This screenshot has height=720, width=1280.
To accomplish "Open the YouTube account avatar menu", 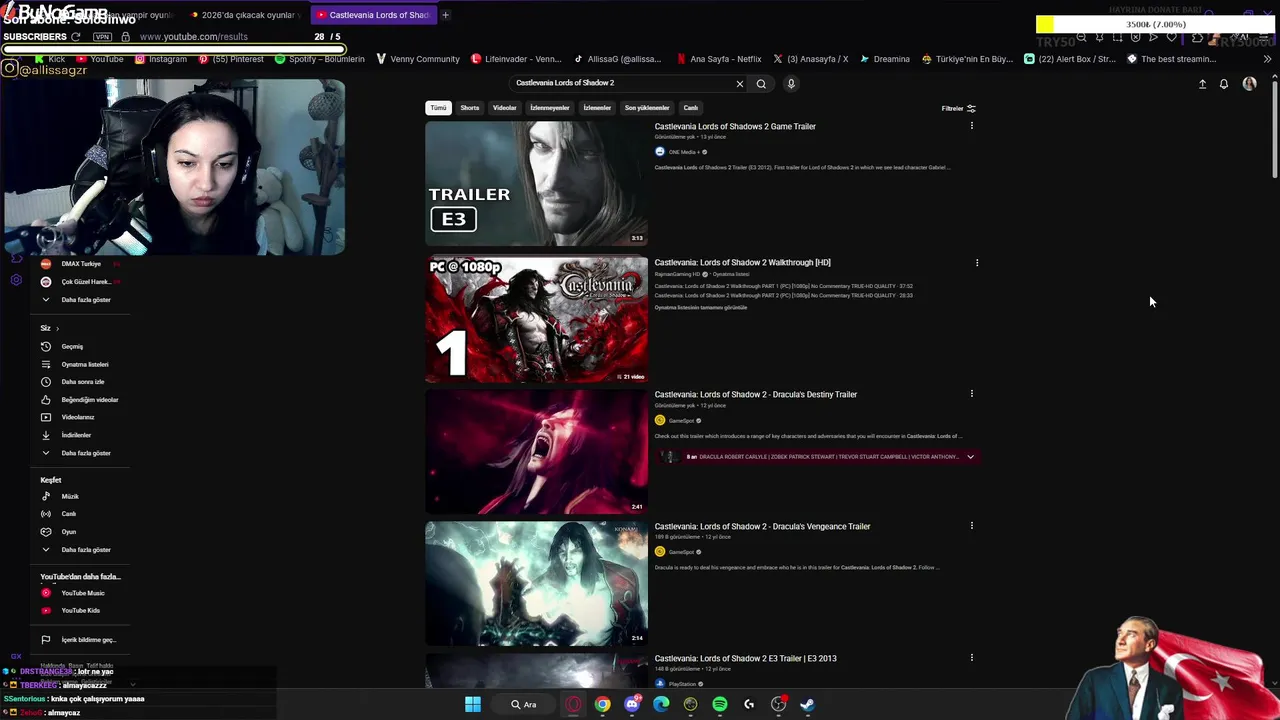I will 1249,84.
